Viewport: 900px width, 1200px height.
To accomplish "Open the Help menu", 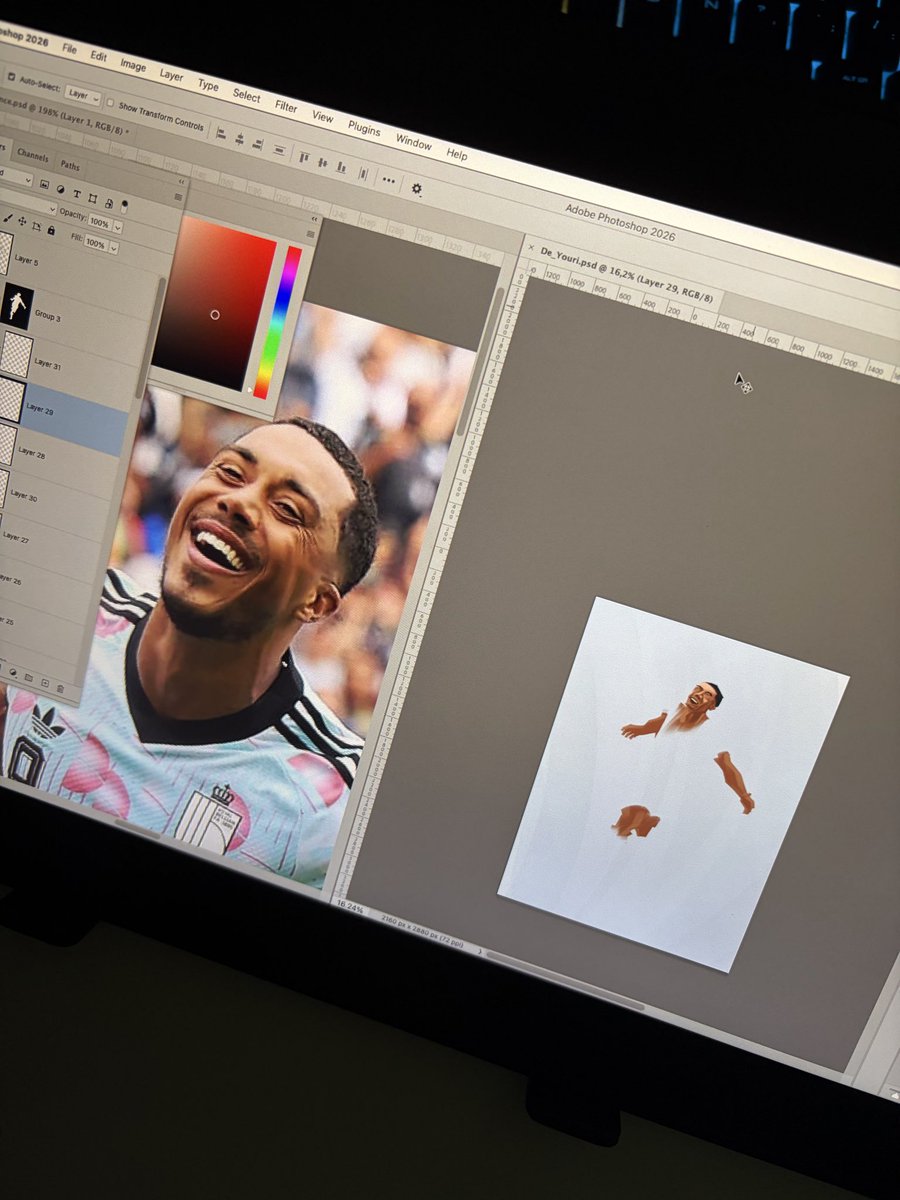I will (x=457, y=154).
